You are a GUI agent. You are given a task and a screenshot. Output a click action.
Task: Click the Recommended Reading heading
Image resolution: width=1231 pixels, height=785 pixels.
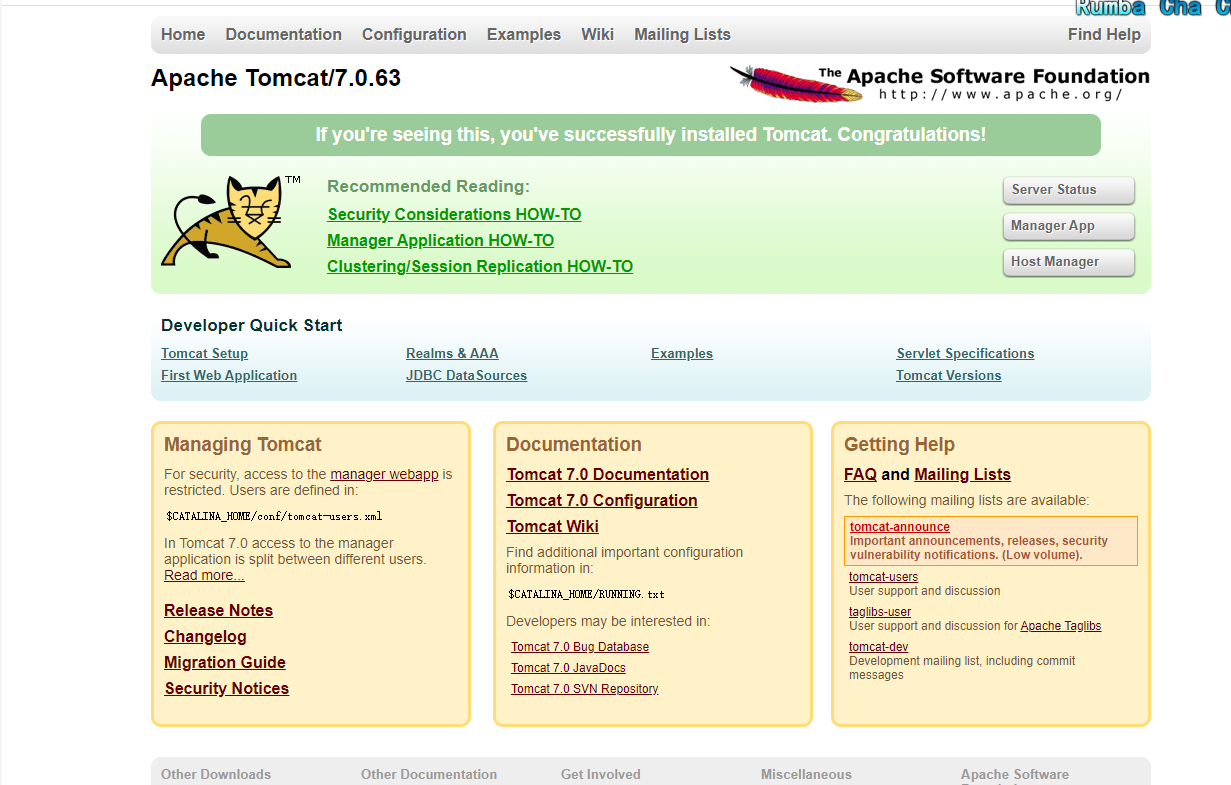[428, 186]
